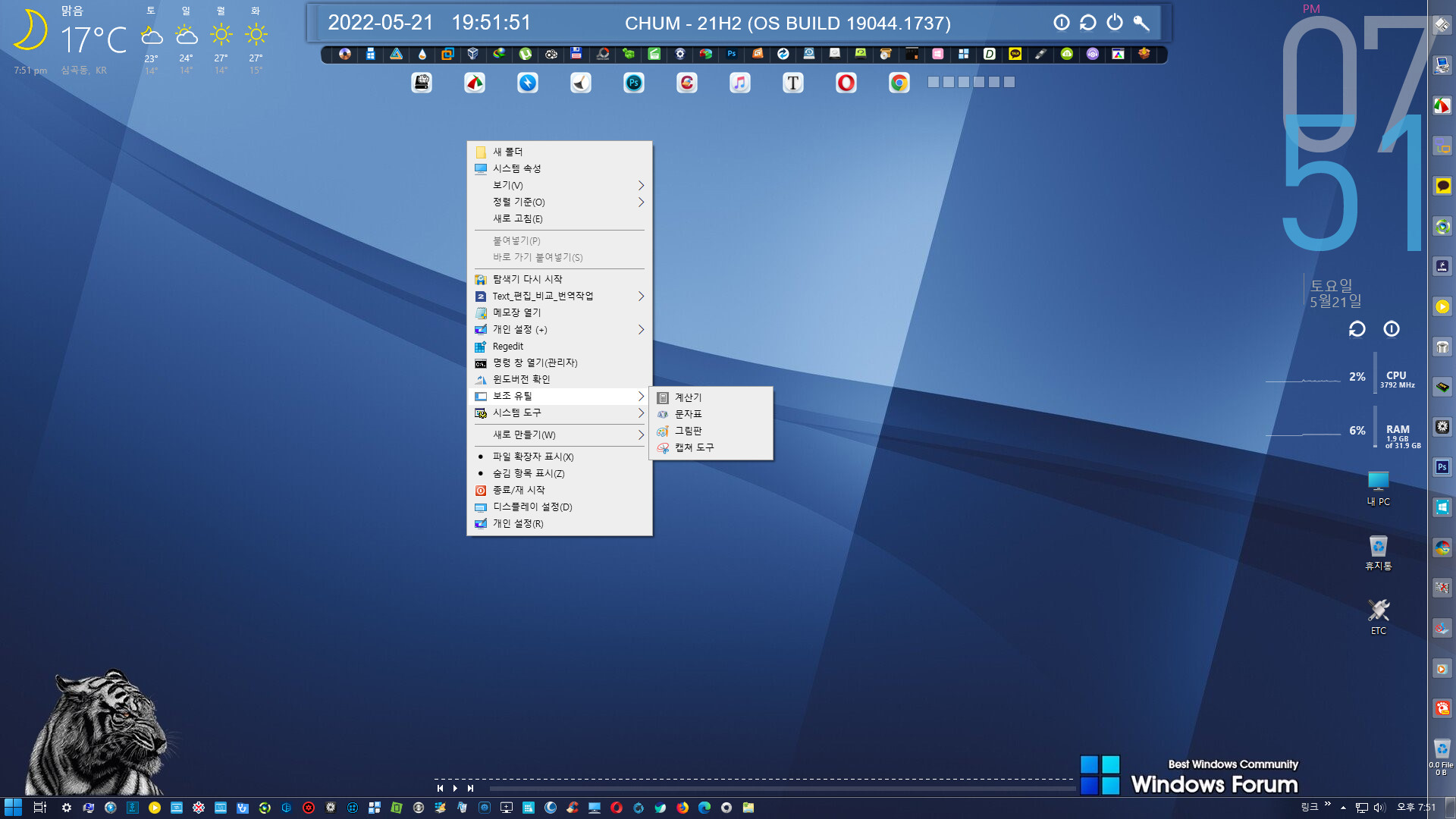Click play button on the player bar
1456x819 pixels.
[455, 788]
